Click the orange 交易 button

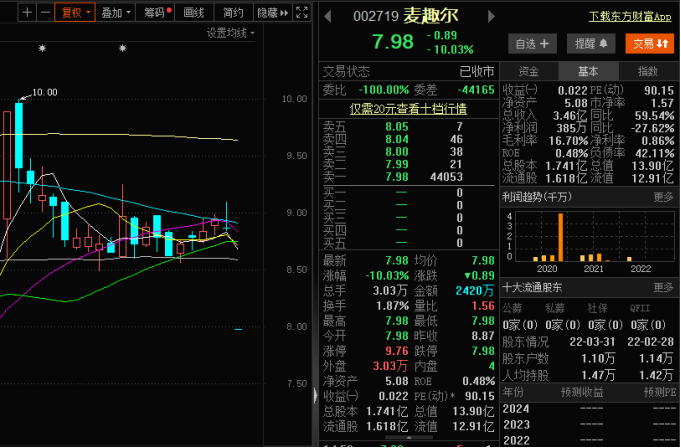(x=650, y=43)
